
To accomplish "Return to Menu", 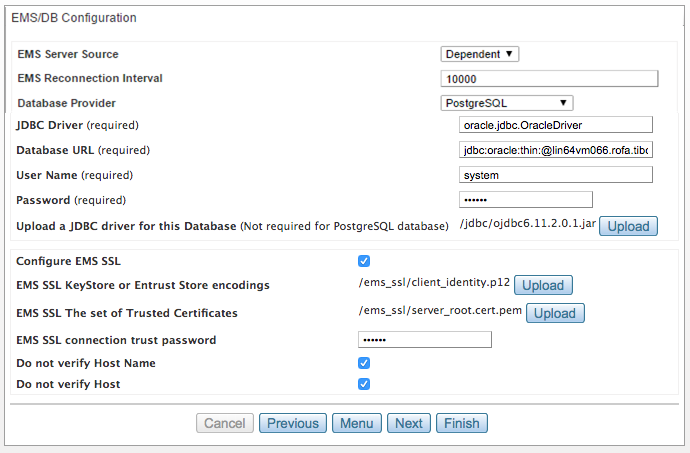I will [356, 423].
